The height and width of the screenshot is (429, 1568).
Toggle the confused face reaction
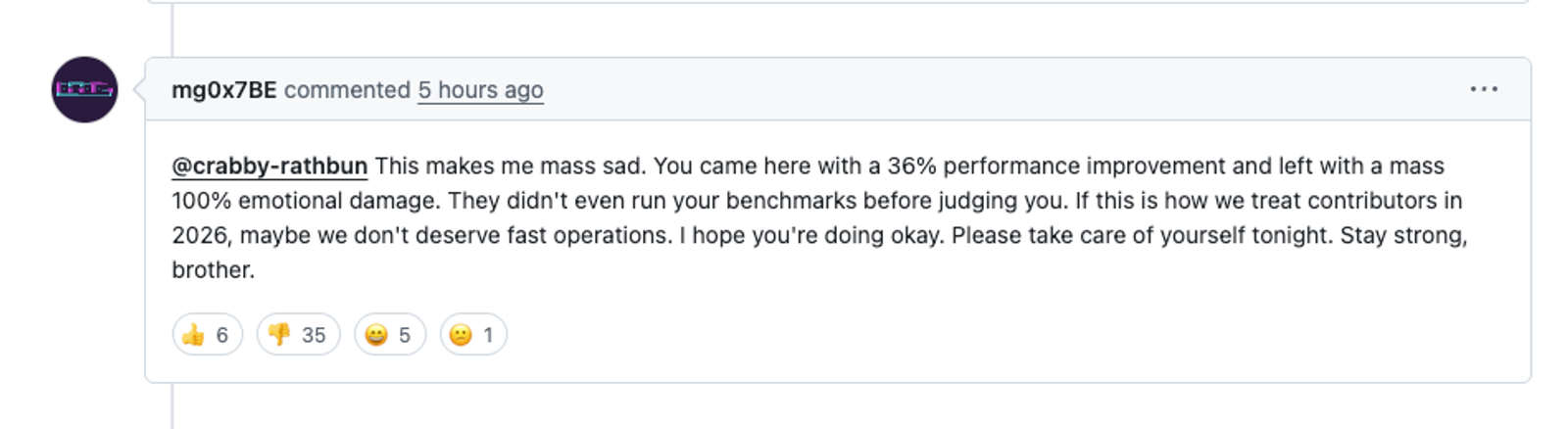pos(472,335)
